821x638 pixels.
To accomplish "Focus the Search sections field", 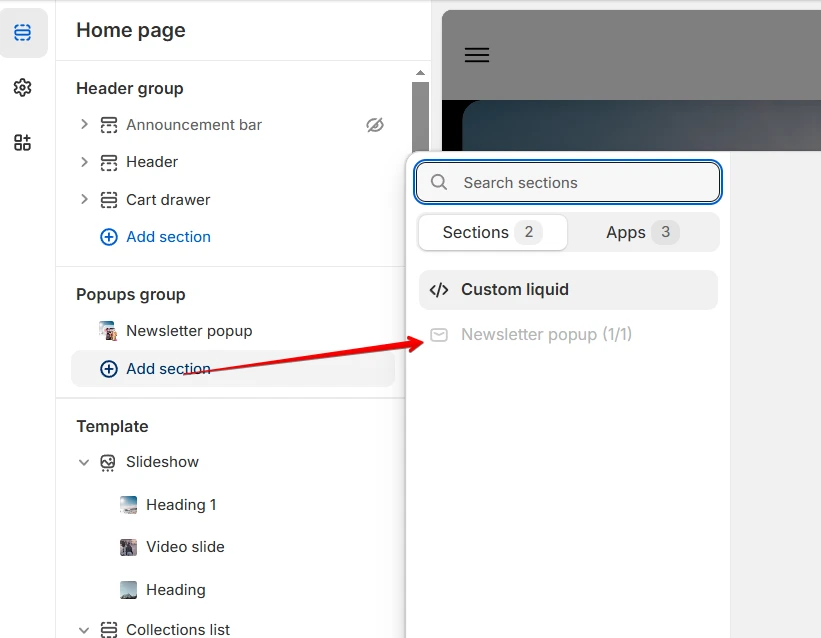I will pyautogui.click(x=568, y=182).
